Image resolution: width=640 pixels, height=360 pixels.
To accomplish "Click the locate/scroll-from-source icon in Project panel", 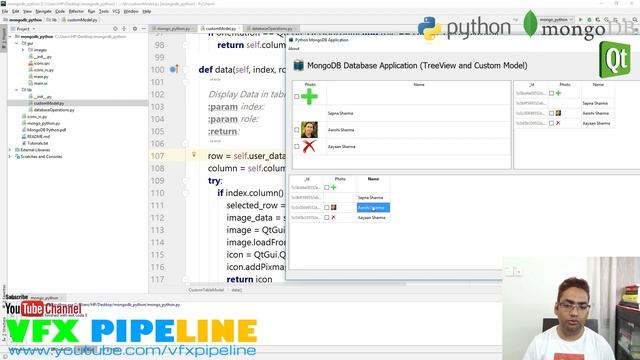I will pyautogui.click(x=115, y=29).
